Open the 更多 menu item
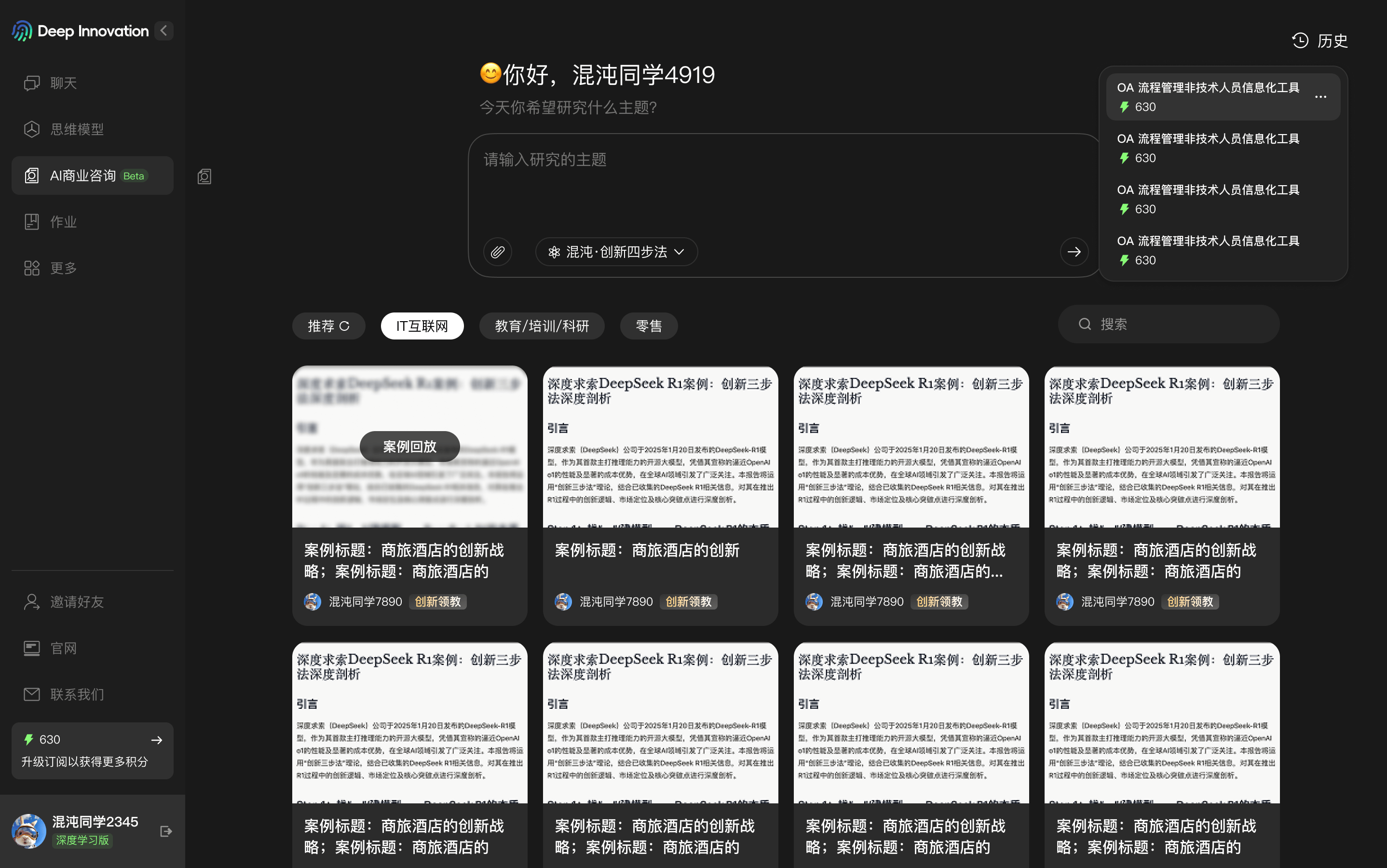 (93, 268)
